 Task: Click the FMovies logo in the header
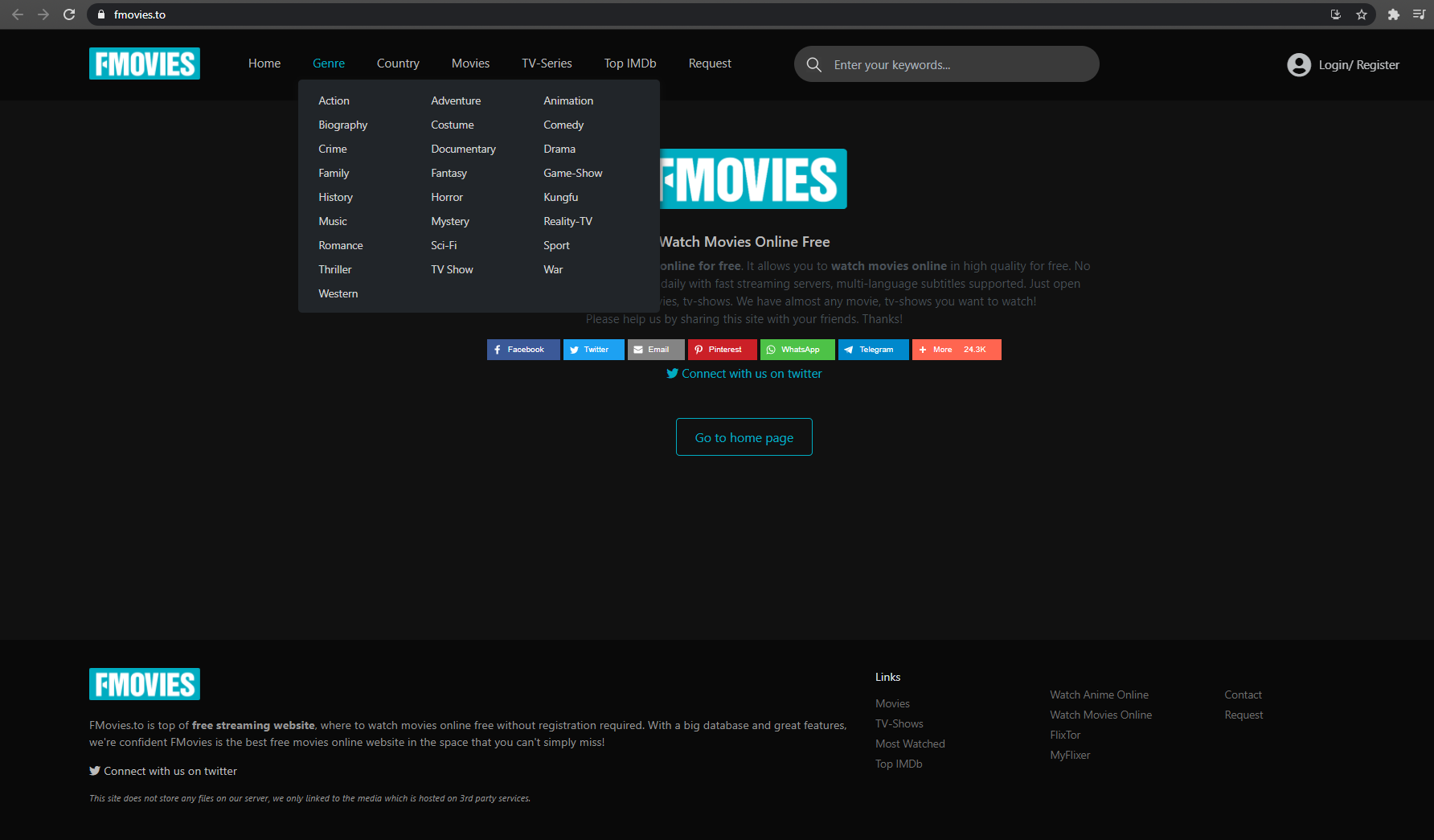pyautogui.click(x=145, y=64)
